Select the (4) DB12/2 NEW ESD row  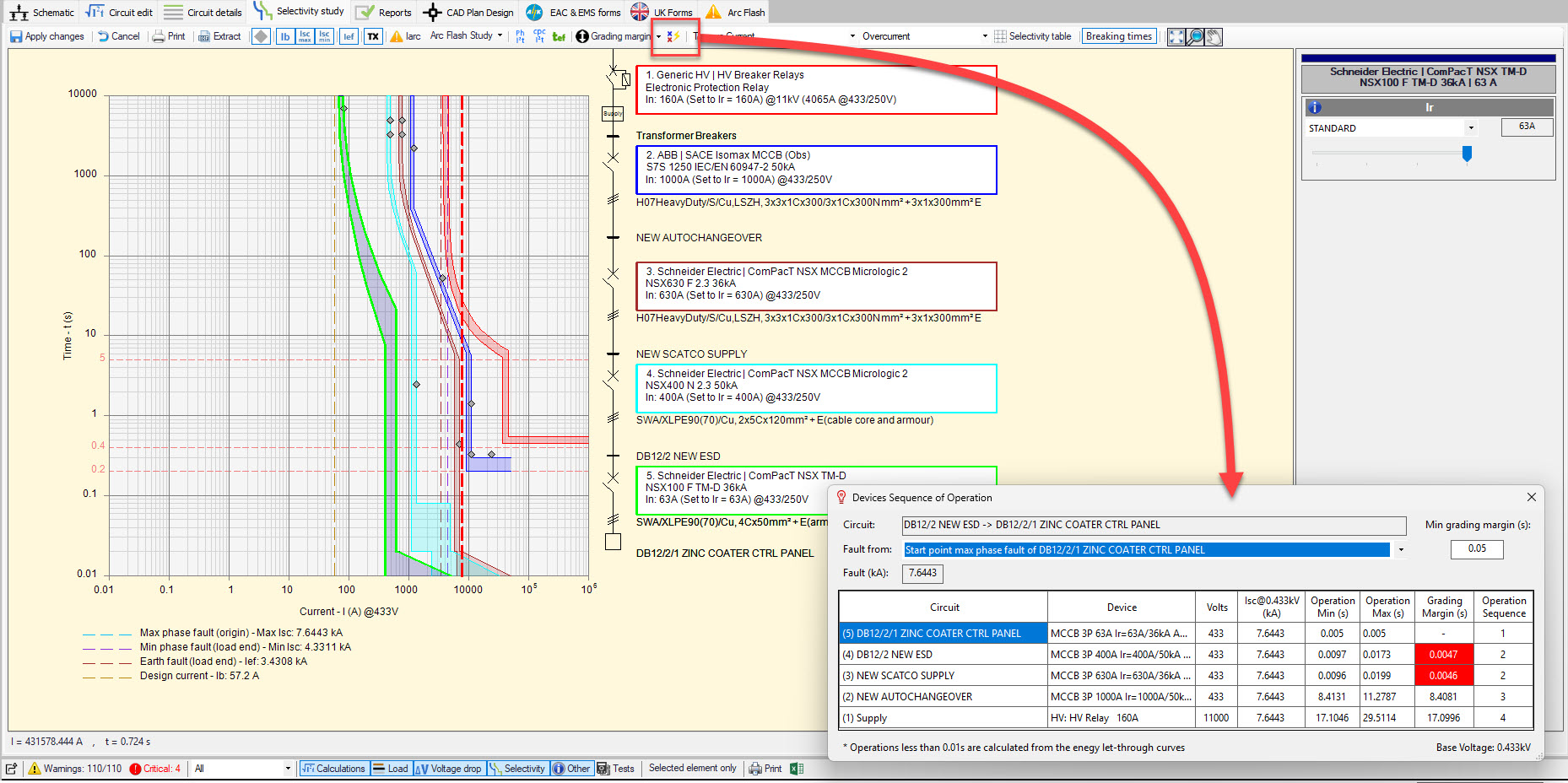1186,655
